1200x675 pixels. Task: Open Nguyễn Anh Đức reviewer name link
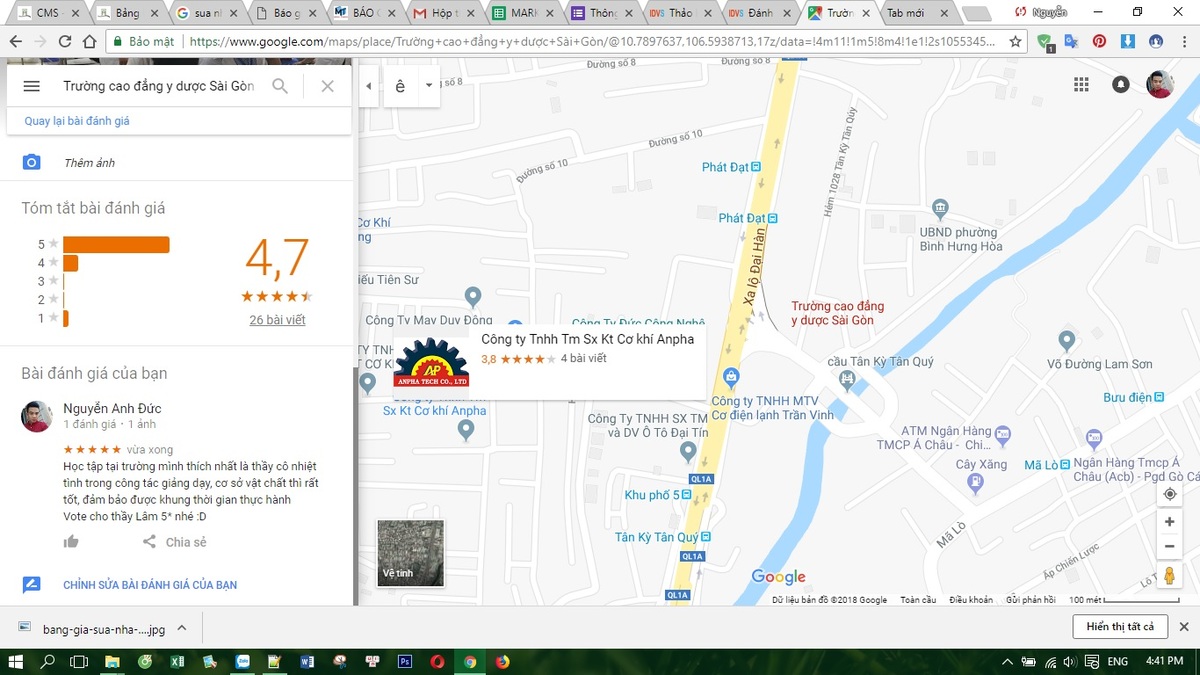tap(112, 408)
